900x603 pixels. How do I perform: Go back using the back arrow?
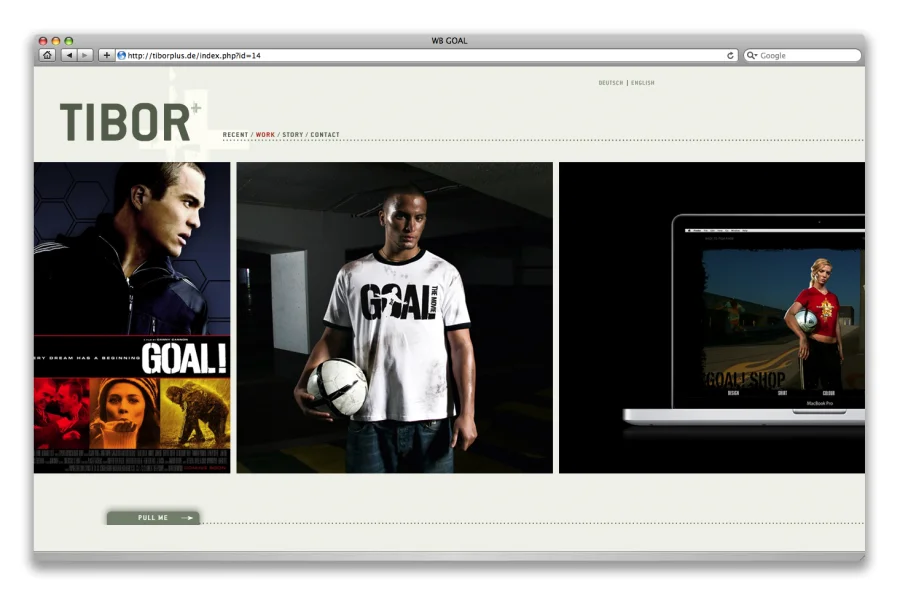pyautogui.click(x=69, y=55)
